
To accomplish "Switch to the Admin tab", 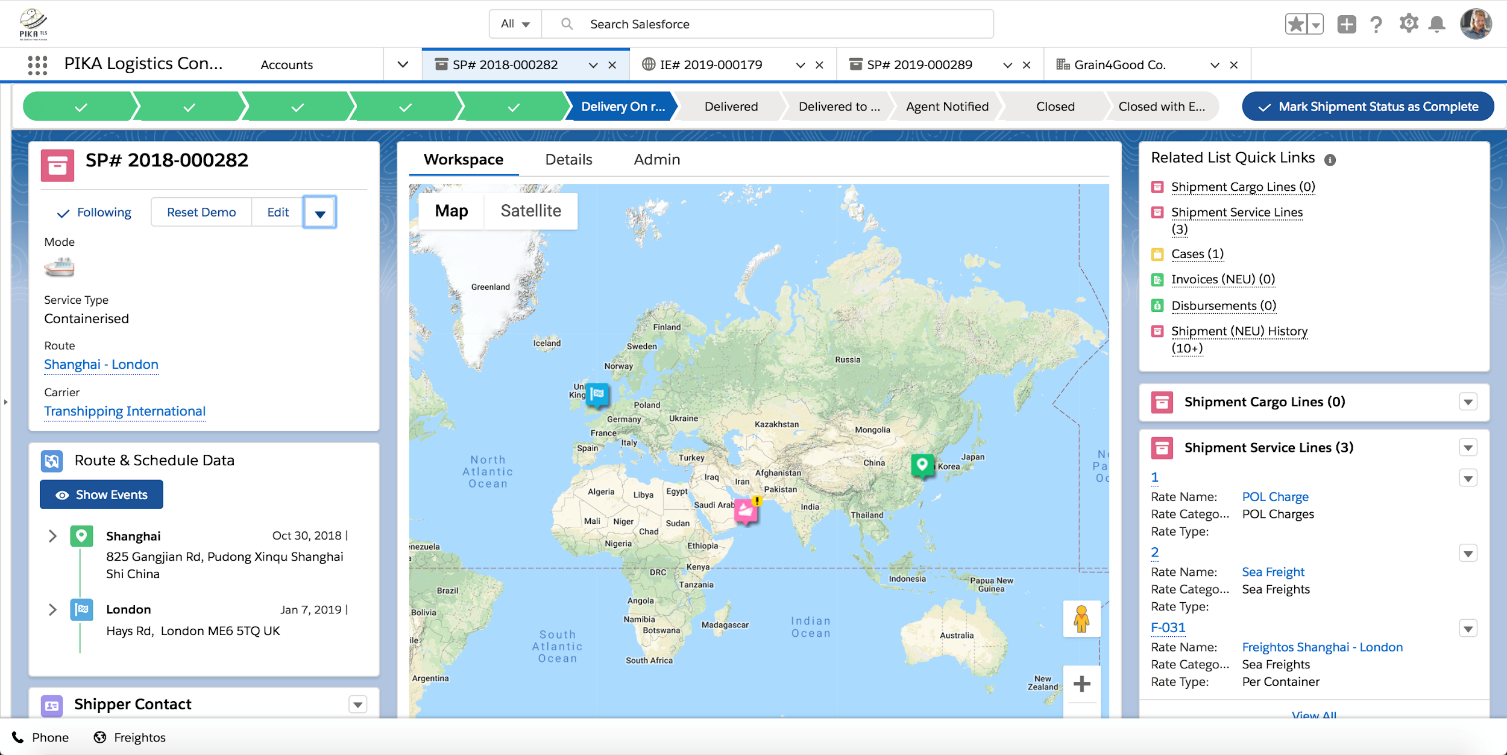I will pyautogui.click(x=657, y=159).
